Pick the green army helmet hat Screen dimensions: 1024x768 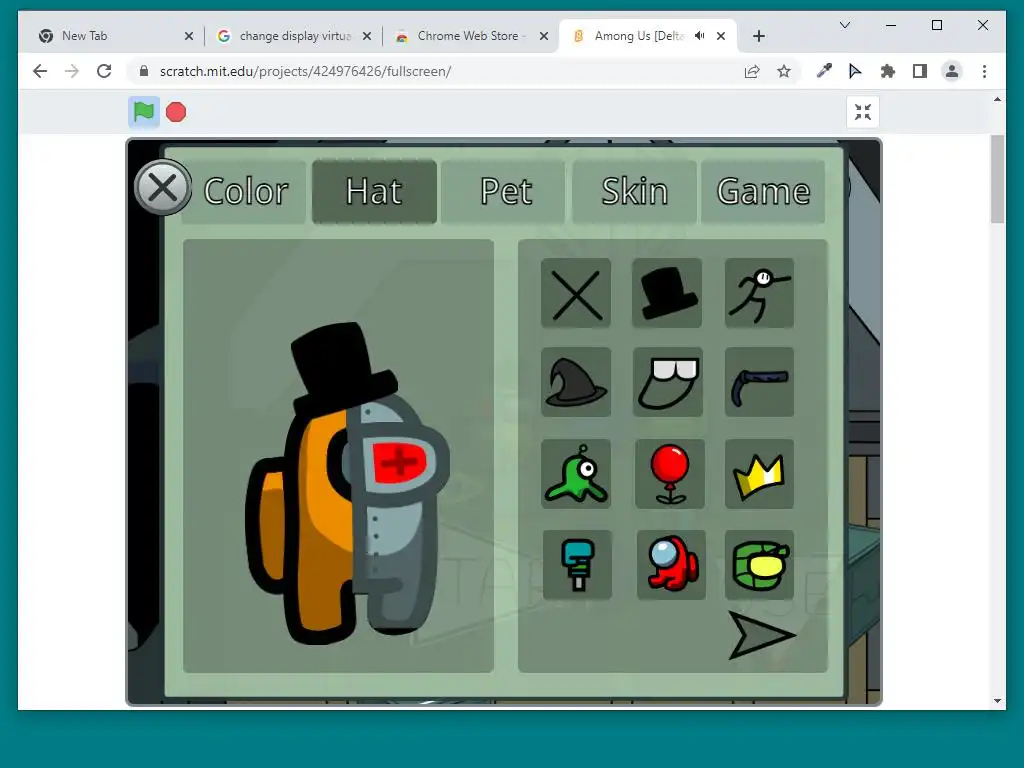pos(759,565)
